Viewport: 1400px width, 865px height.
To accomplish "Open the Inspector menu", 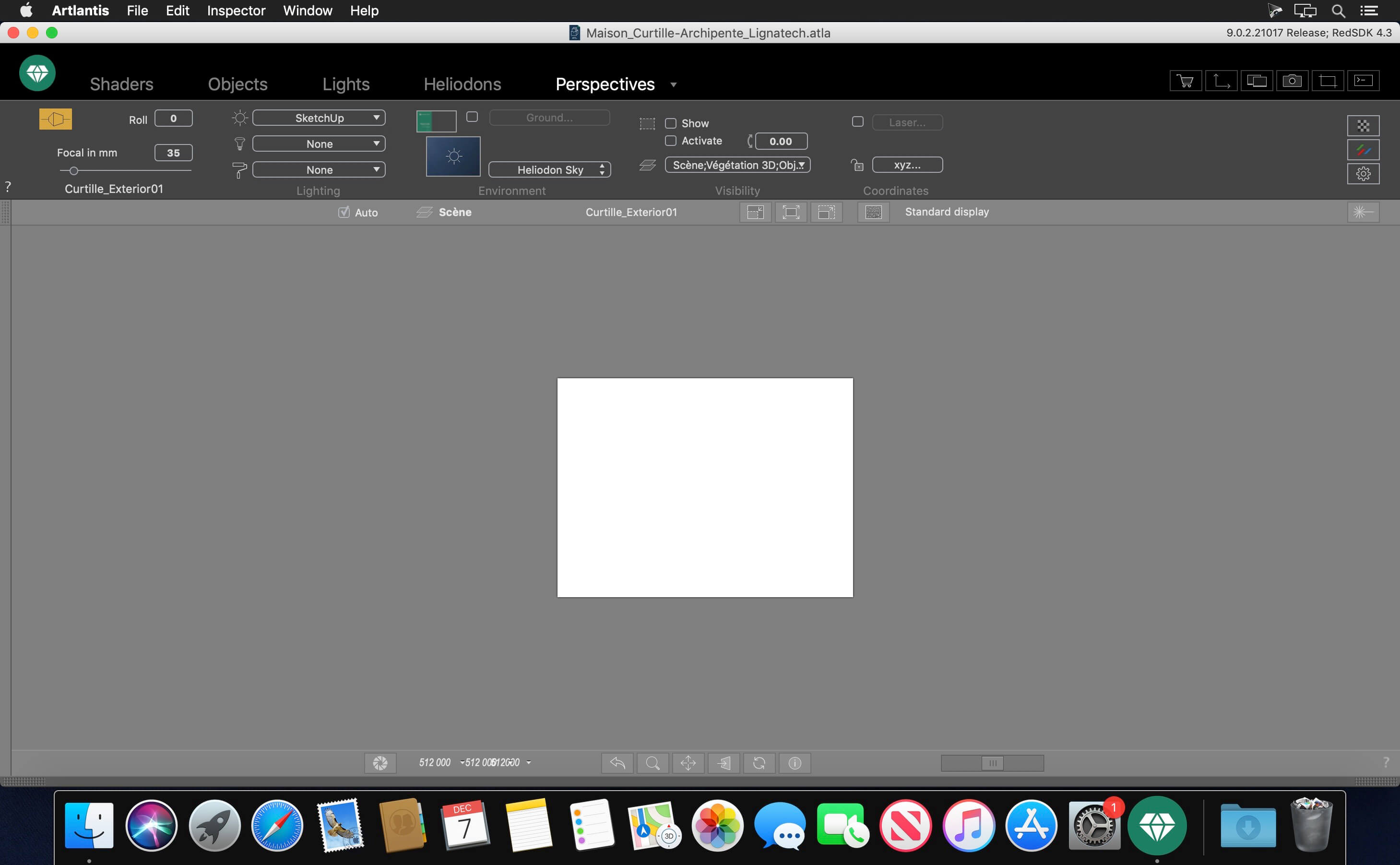I will point(236,10).
